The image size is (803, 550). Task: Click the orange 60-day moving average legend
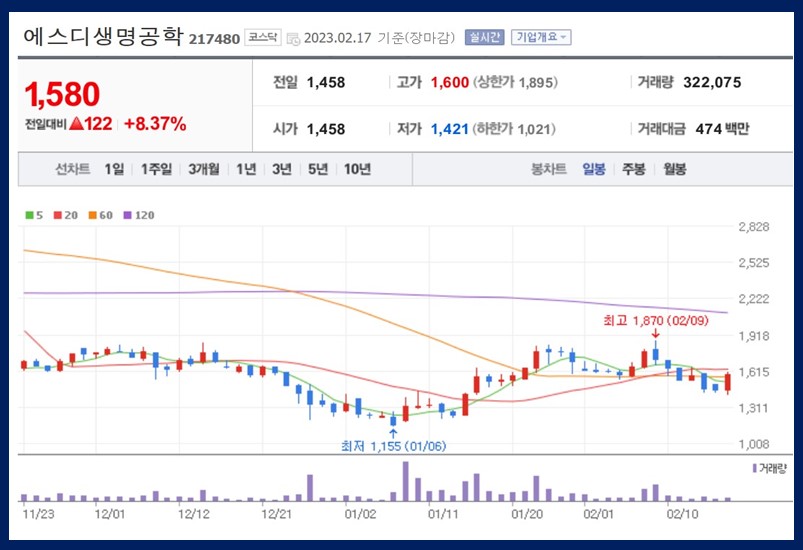point(100,215)
